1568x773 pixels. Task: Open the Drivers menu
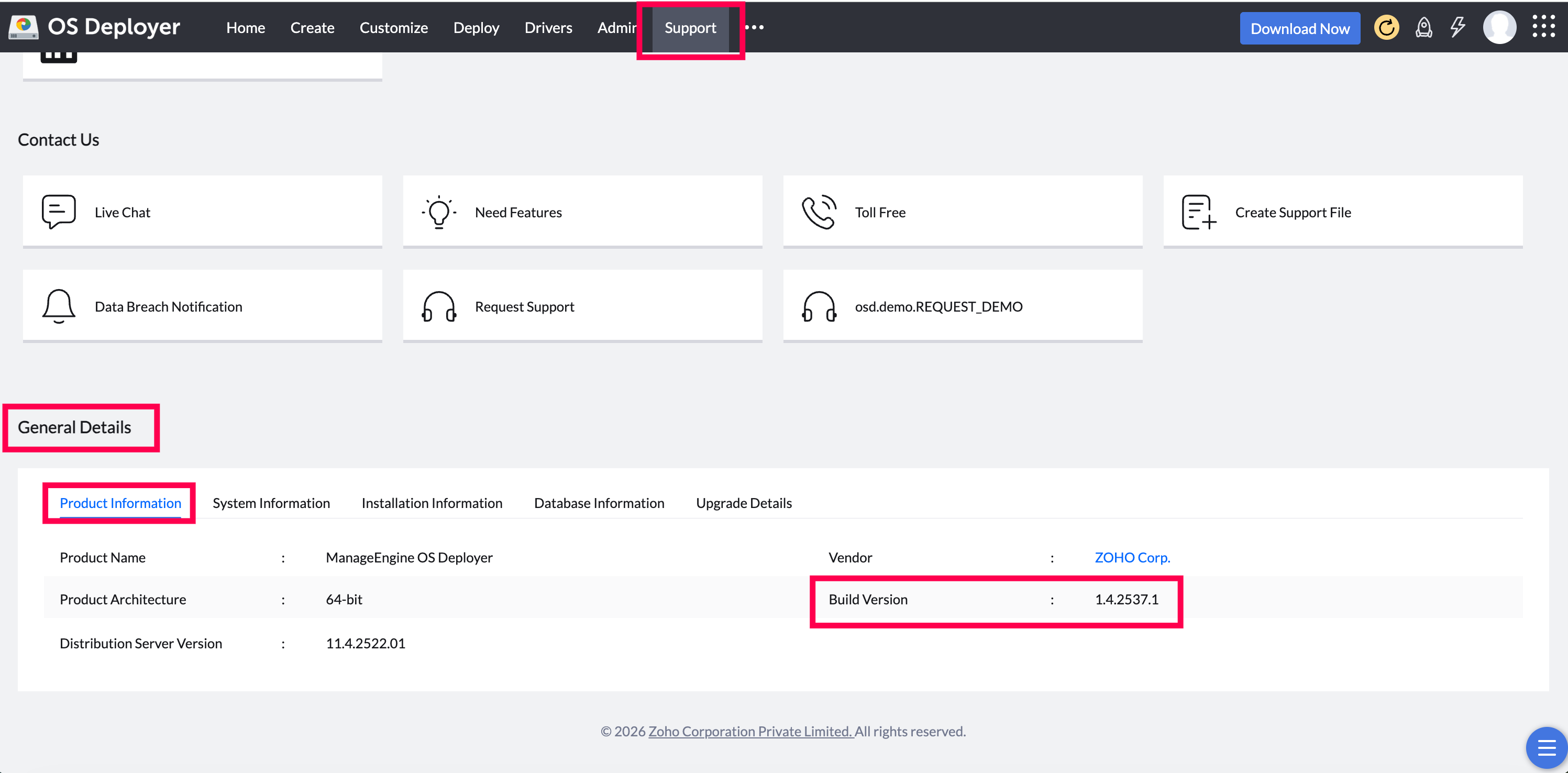pyautogui.click(x=548, y=28)
